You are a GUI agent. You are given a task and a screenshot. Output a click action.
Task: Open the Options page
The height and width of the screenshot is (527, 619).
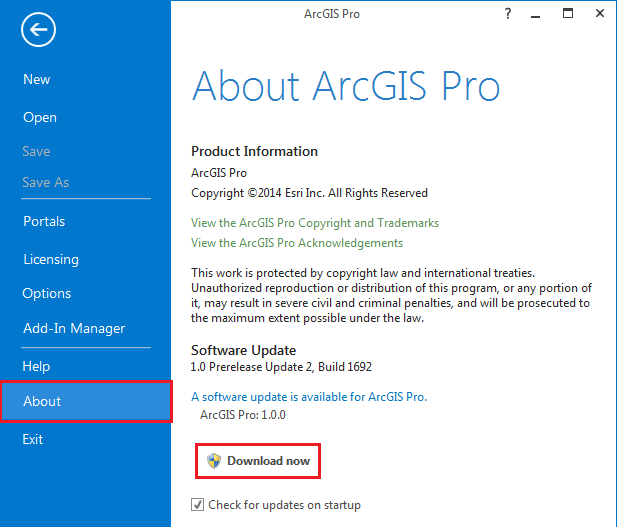click(x=47, y=293)
